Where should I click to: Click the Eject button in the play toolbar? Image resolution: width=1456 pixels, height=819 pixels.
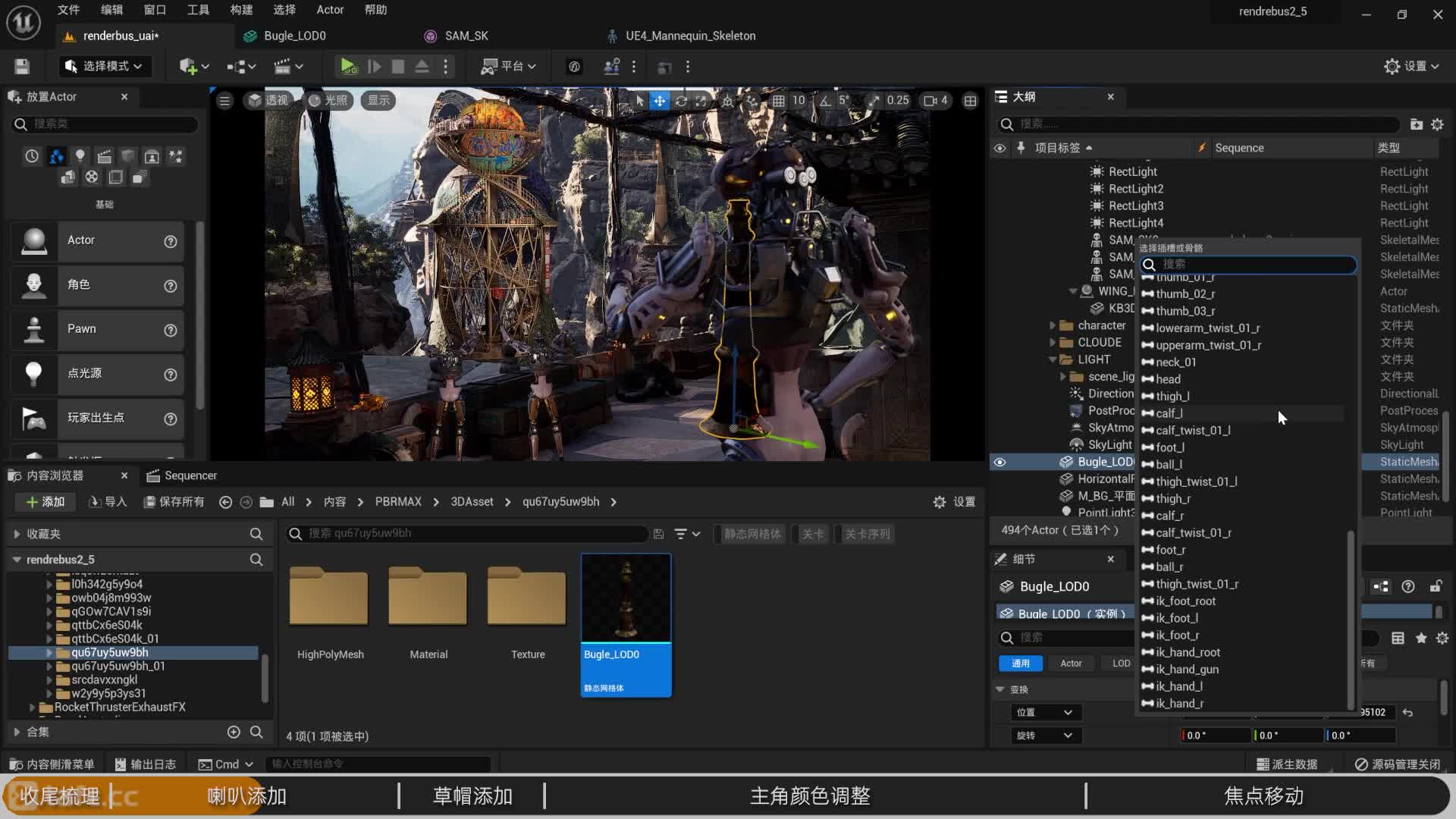tap(422, 67)
